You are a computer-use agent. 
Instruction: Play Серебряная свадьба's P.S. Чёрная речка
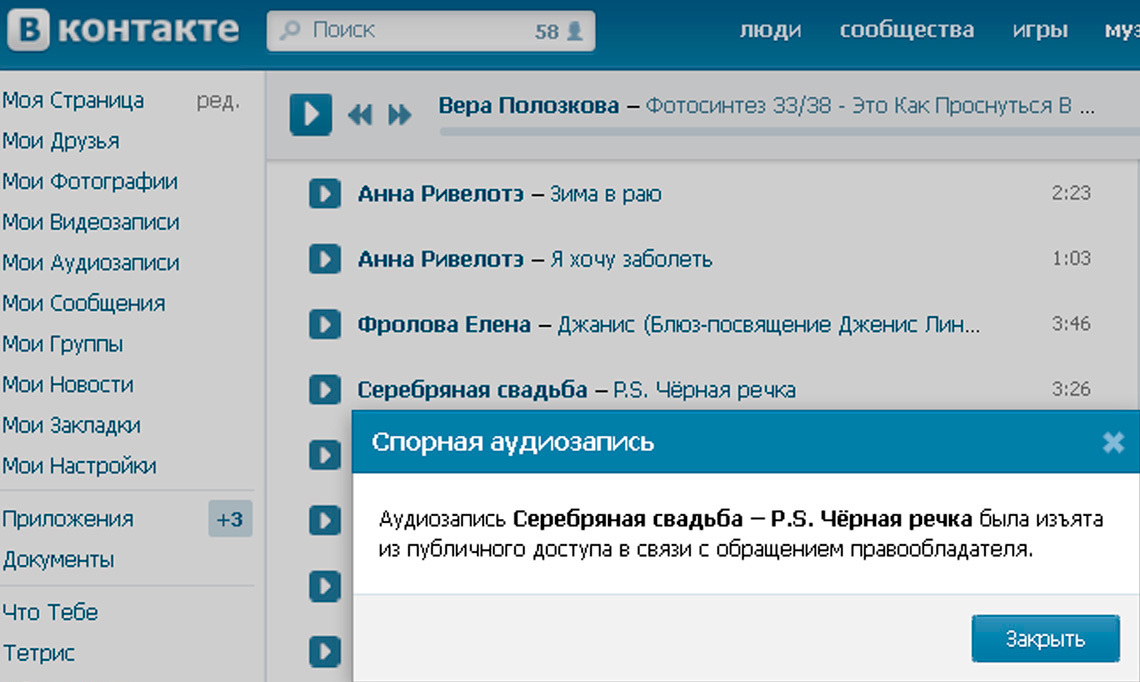point(325,390)
